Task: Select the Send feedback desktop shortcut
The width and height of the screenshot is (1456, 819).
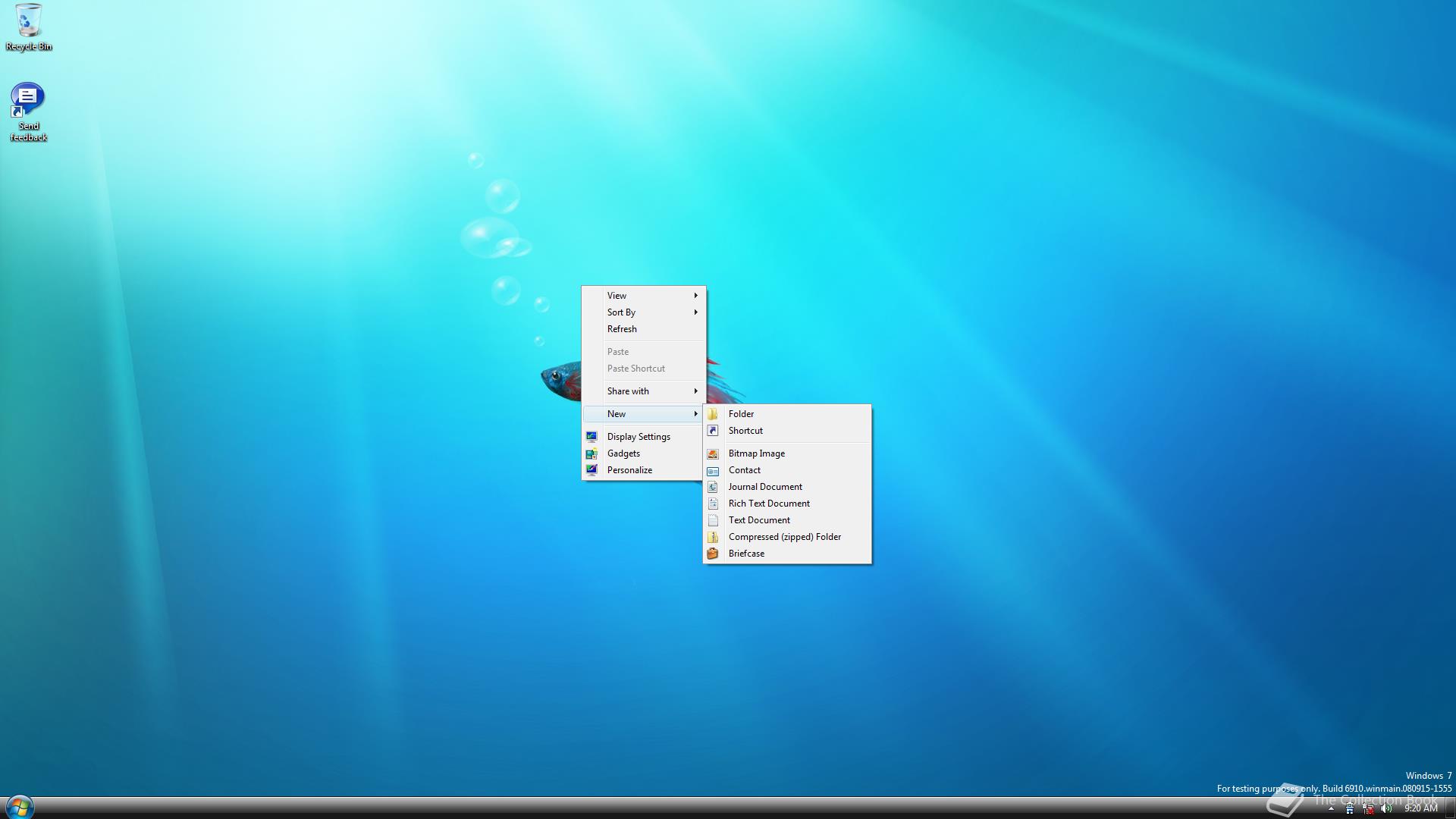Action: [x=28, y=112]
